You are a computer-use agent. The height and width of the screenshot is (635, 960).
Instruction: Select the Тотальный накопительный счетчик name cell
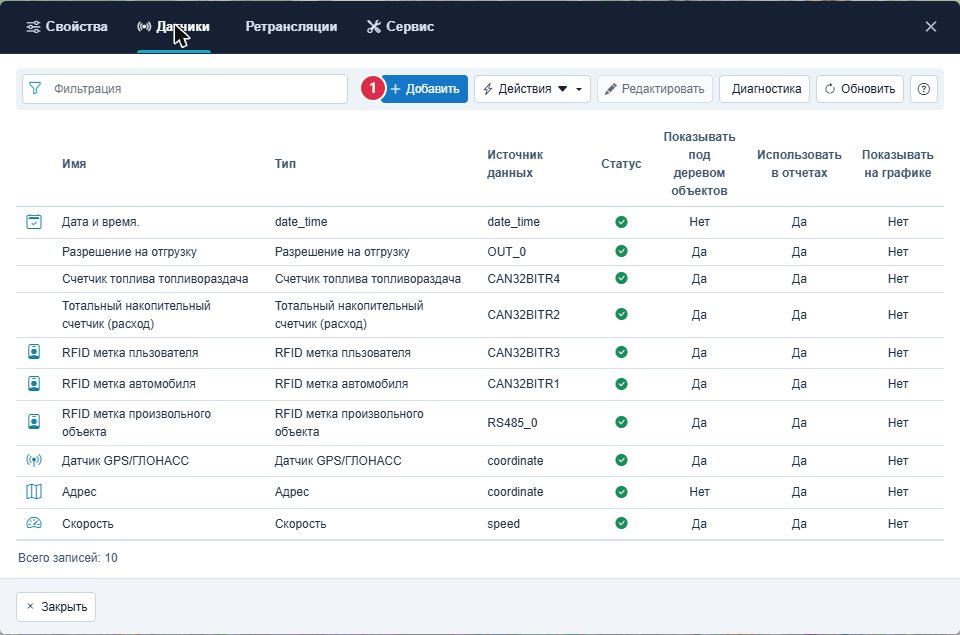pos(136,315)
